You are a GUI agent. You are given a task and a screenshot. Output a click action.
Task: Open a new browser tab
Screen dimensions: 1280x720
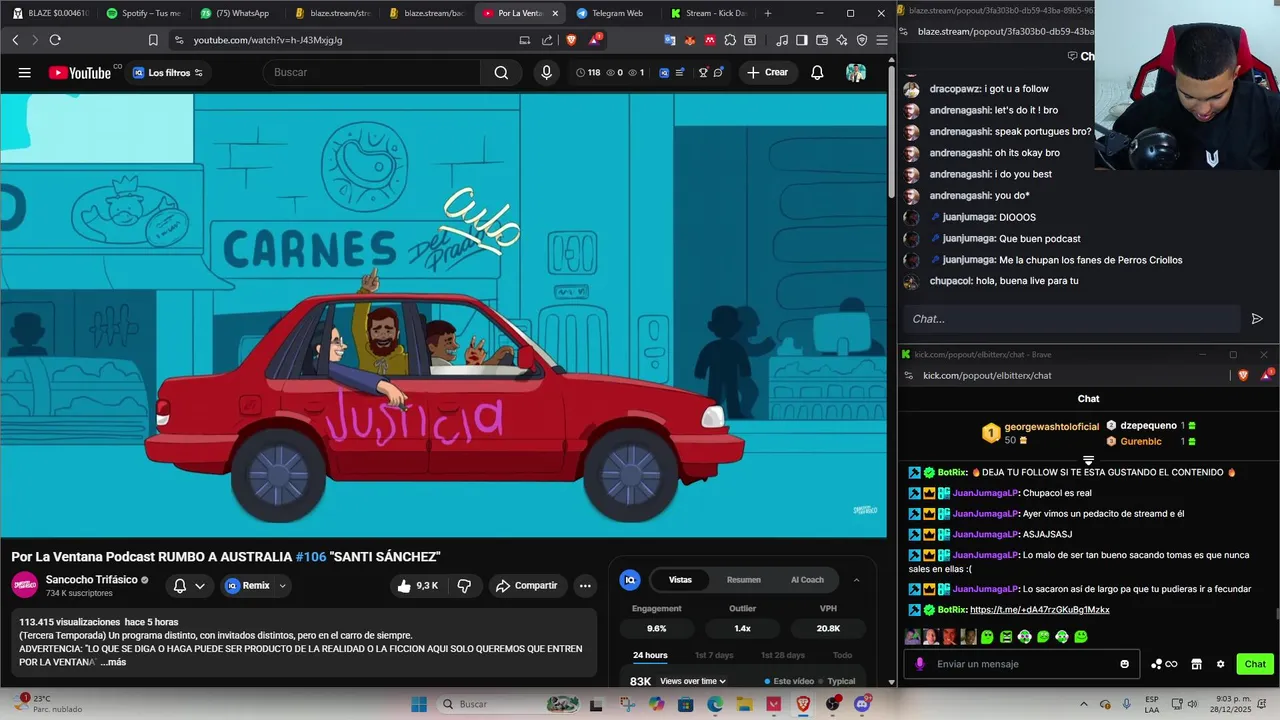768,13
